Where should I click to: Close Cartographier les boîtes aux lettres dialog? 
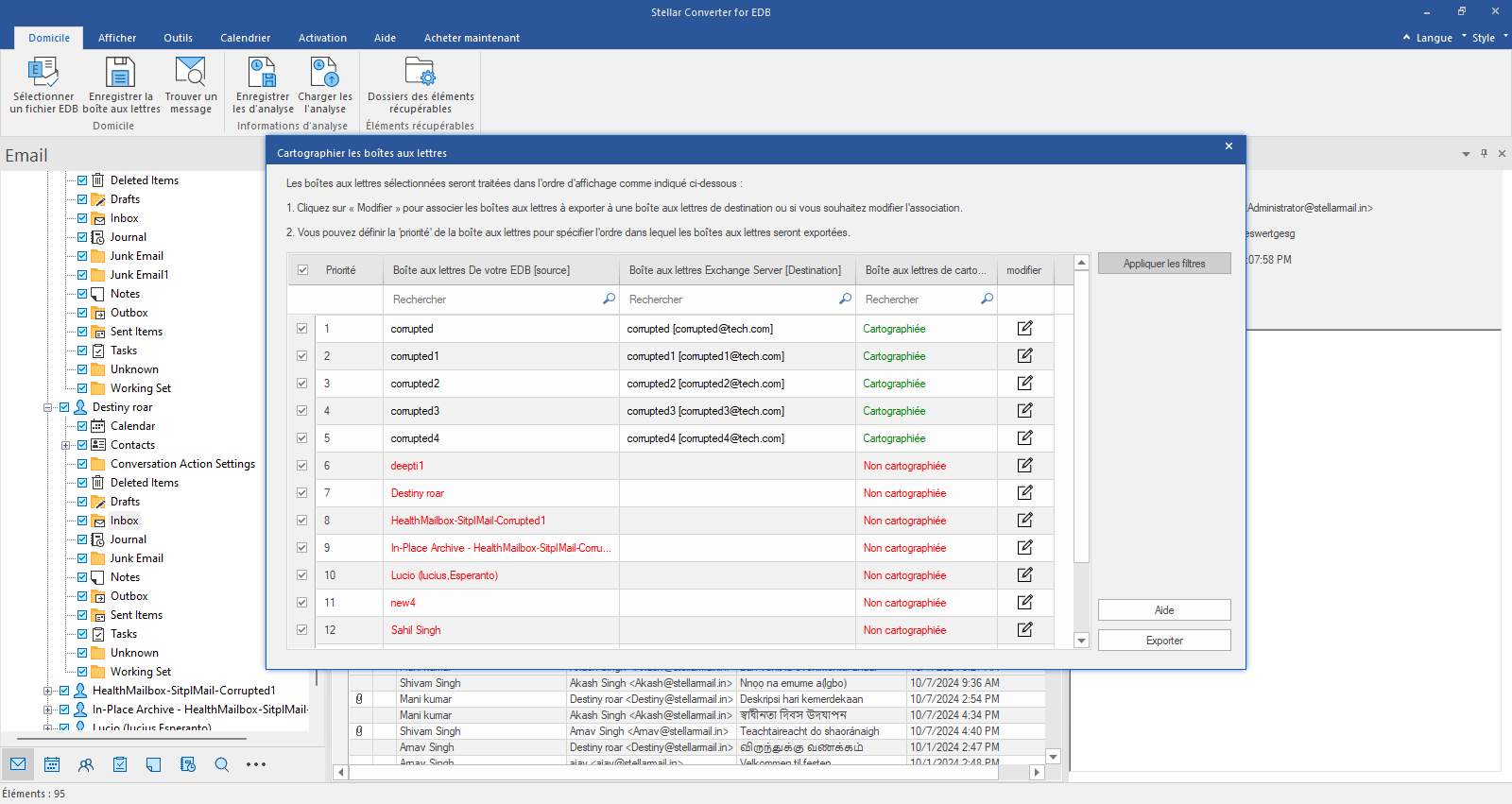click(x=1228, y=145)
